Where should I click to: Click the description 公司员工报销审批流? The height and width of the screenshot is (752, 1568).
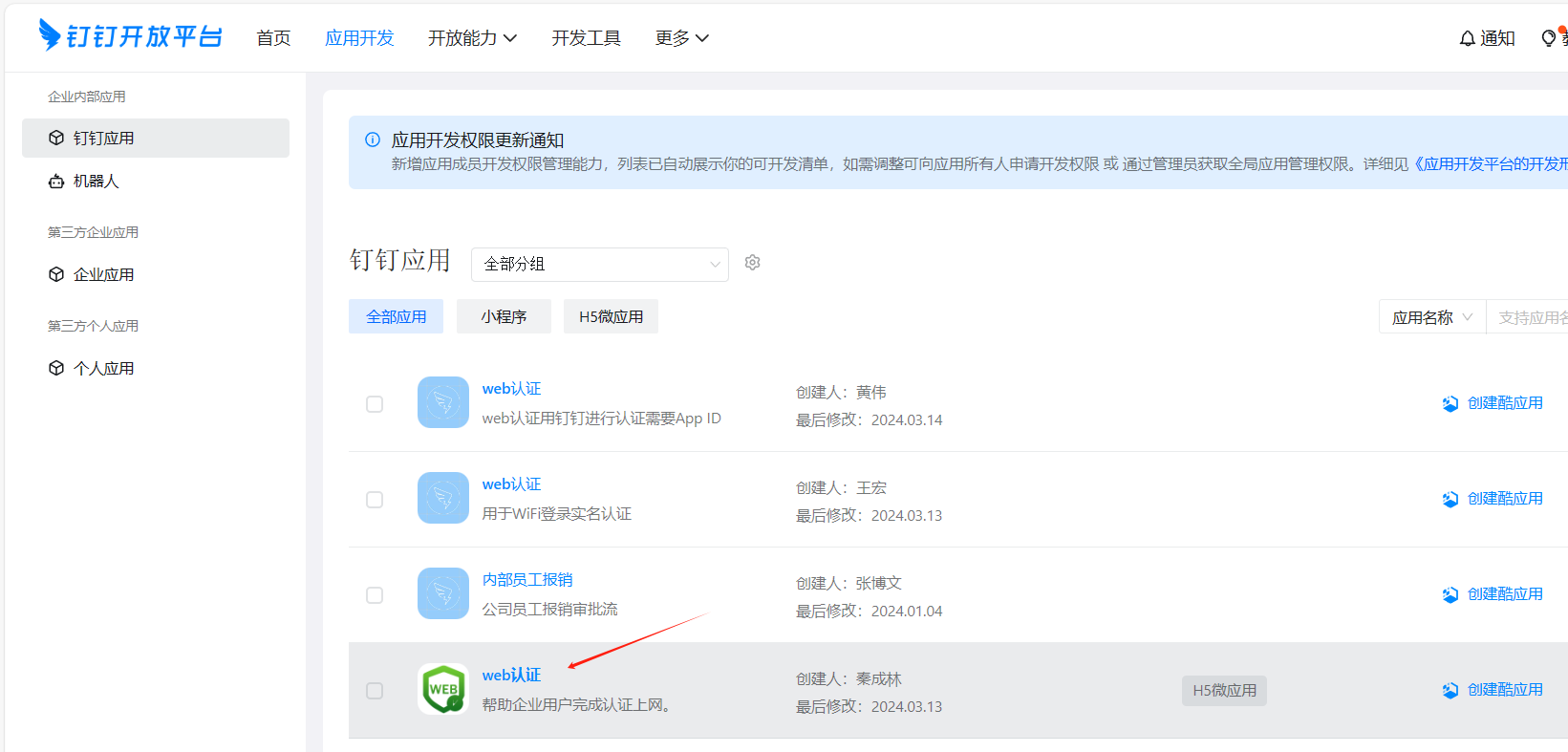549,610
